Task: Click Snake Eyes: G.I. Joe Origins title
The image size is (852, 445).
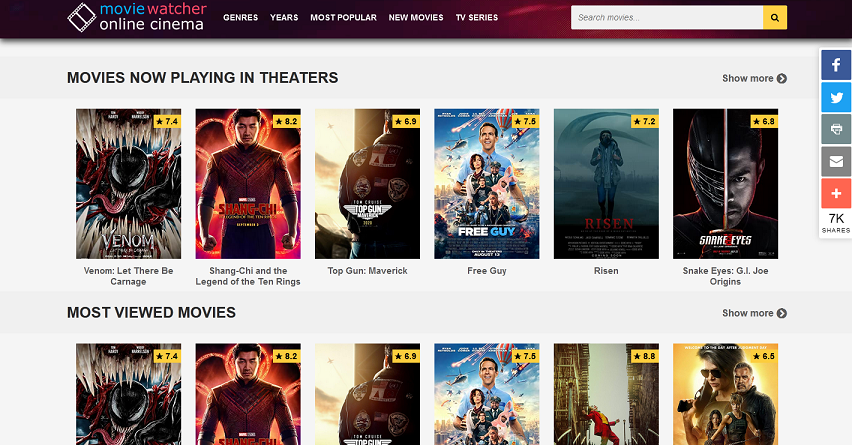Action: coord(725,276)
